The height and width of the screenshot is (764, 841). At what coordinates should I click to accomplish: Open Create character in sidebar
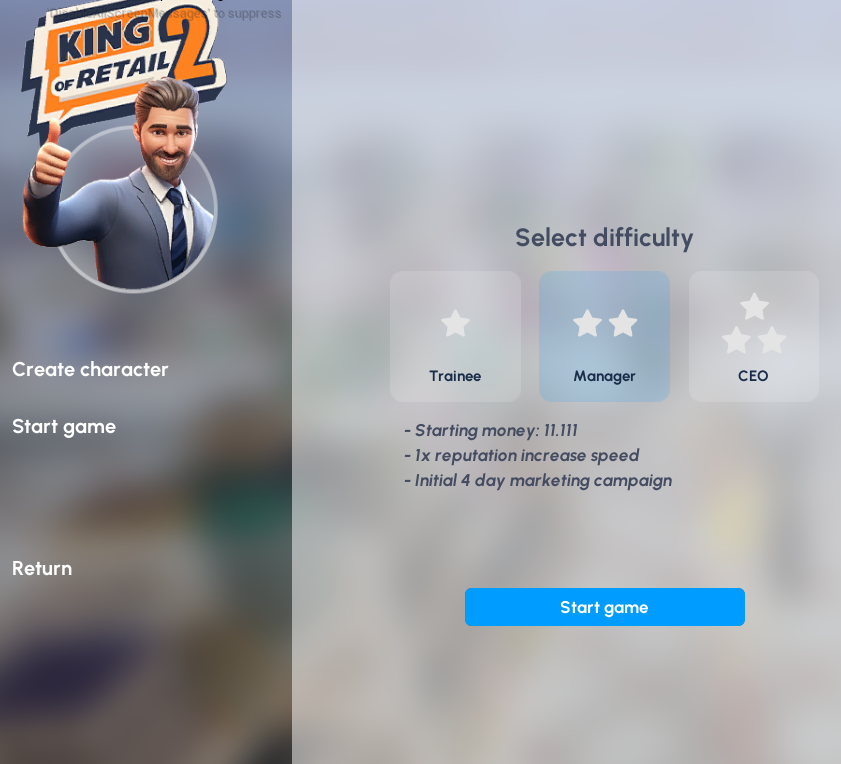click(x=90, y=369)
